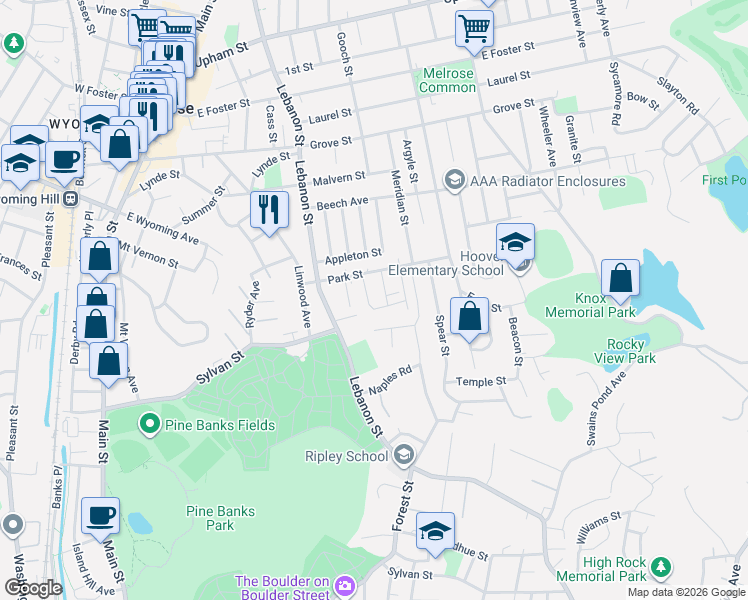Select the Spear St label
748x600 pixels.
click(442, 335)
